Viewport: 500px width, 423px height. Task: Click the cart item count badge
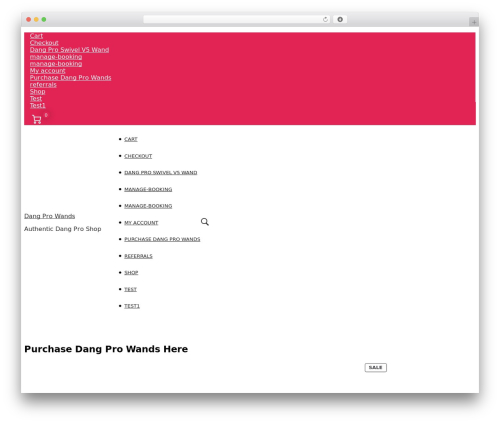coord(46,115)
